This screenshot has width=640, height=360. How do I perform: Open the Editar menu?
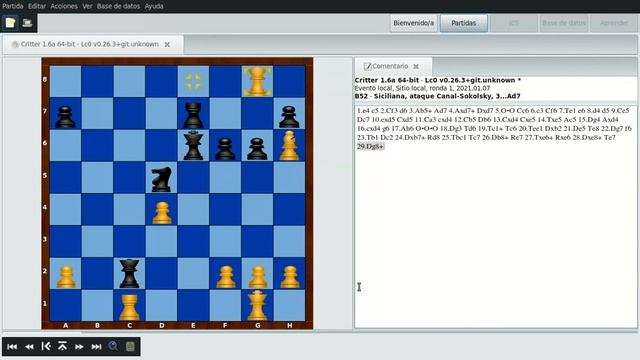37,6
